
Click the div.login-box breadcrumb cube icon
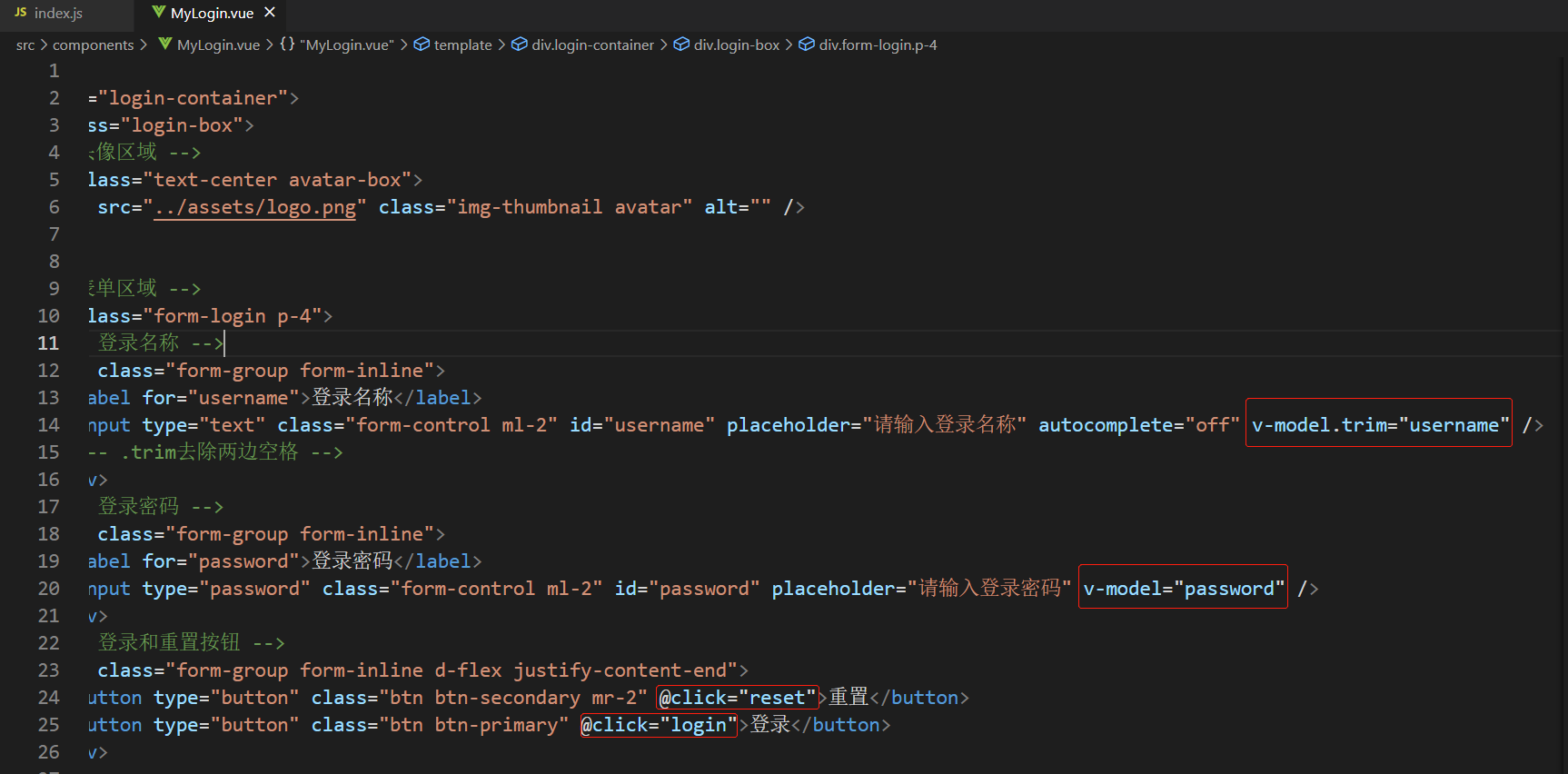pos(681,45)
